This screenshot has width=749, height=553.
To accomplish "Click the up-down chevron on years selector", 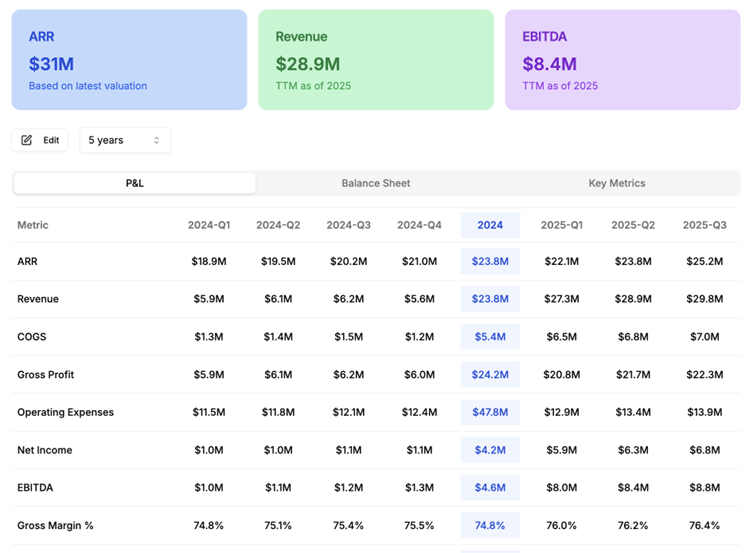I will click(156, 140).
